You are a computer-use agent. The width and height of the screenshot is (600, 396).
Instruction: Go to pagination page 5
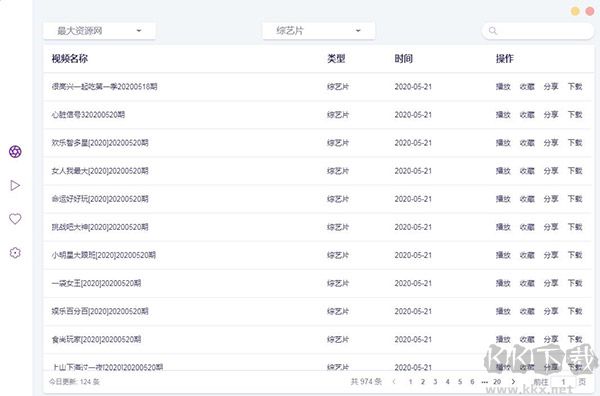(460, 382)
